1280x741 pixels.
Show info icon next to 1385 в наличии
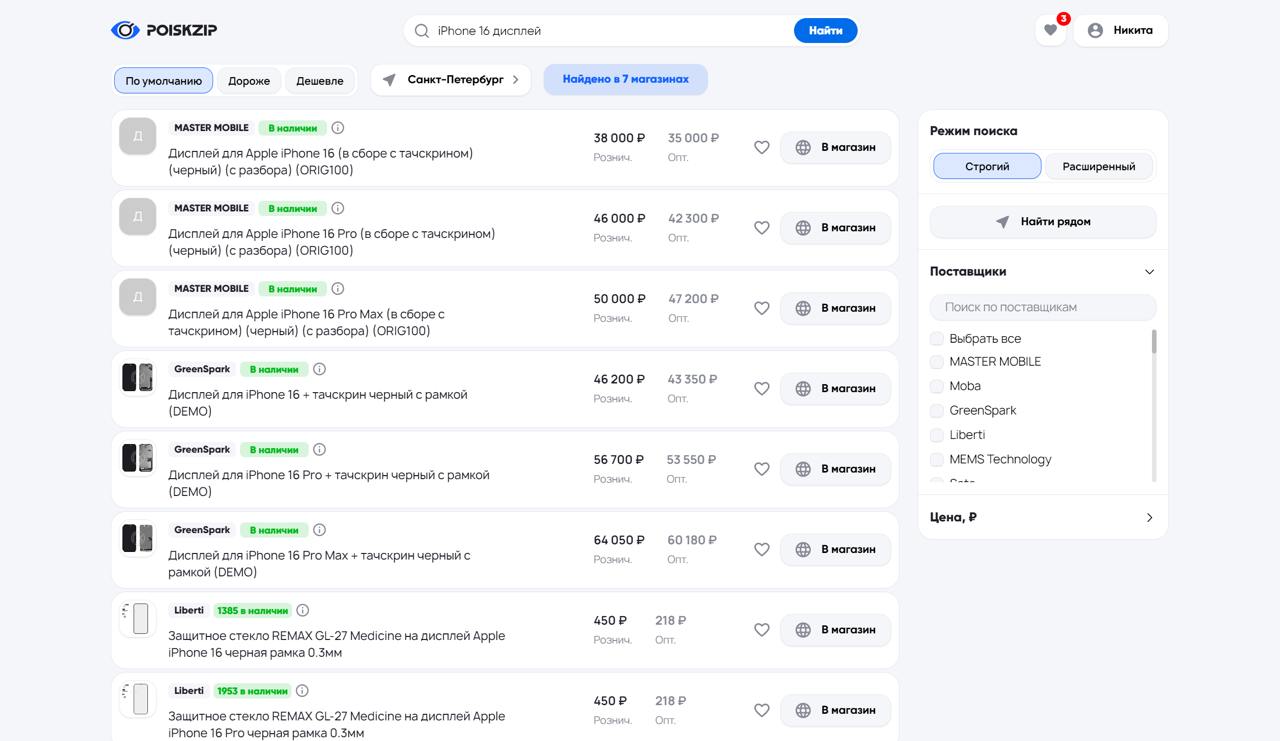pyautogui.click(x=303, y=610)
